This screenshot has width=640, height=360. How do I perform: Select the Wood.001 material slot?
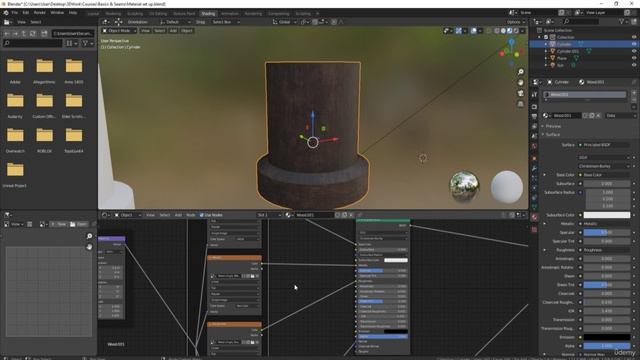584,95
